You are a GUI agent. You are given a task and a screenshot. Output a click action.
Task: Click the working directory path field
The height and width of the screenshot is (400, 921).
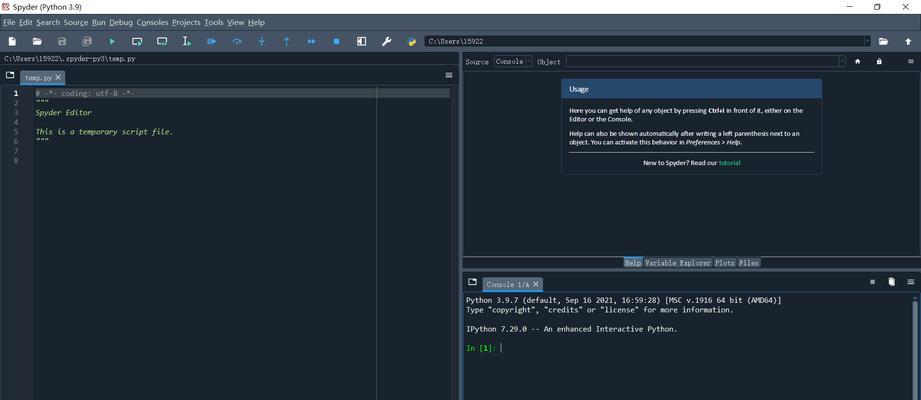pos(644,42)
